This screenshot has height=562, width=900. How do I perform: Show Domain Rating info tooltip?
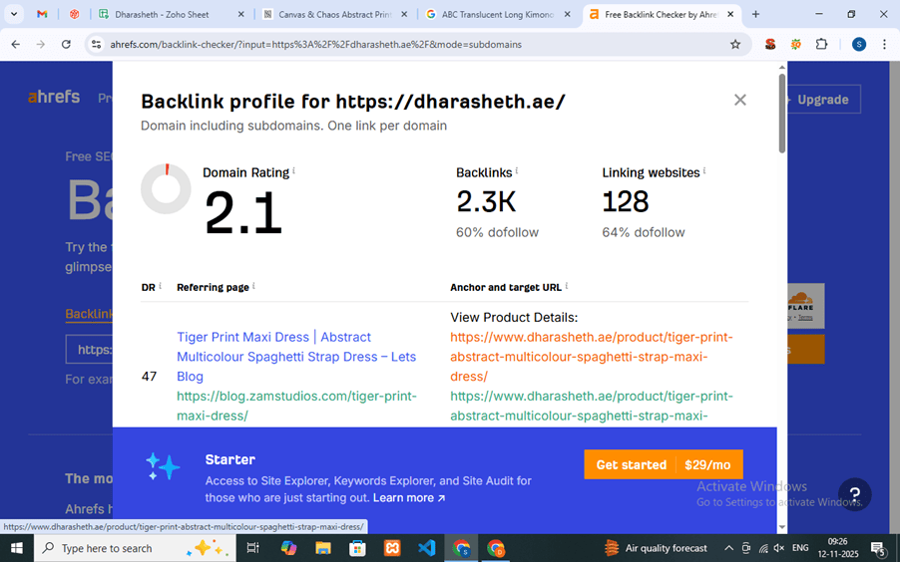point(294,170)
